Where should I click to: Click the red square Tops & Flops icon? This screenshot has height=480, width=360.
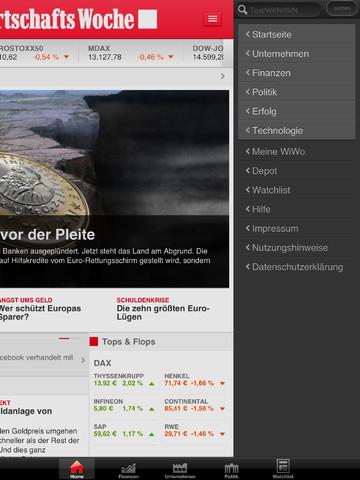[94, 341]
